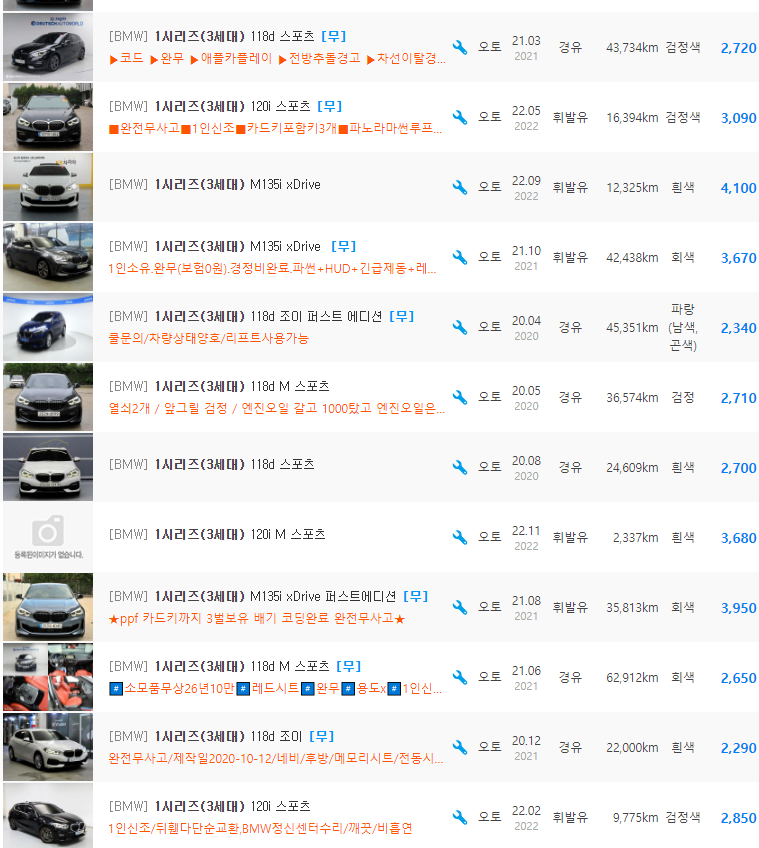759x848 pixels.
Task: Open listing title M135i xDrive with 12,325km
Action: click(x=215, y=184)
